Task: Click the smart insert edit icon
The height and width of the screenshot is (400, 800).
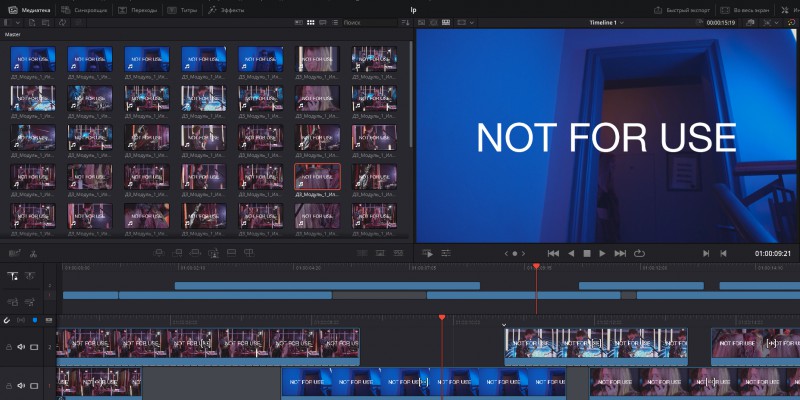Action: pyautogui.click(x=159, y=253)
